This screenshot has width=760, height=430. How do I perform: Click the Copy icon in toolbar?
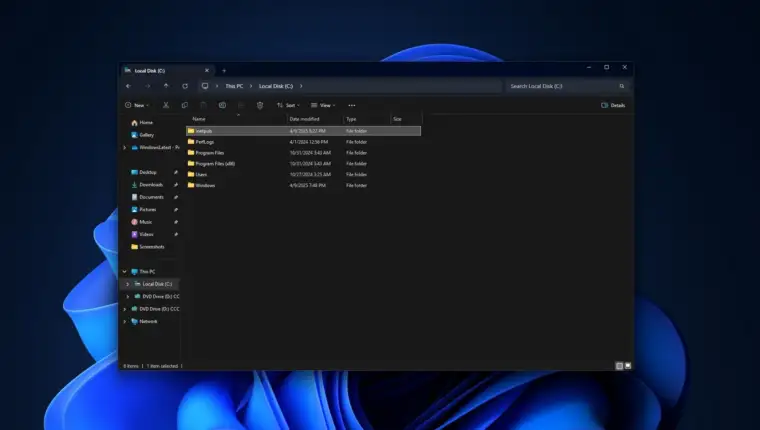point(185,105)
